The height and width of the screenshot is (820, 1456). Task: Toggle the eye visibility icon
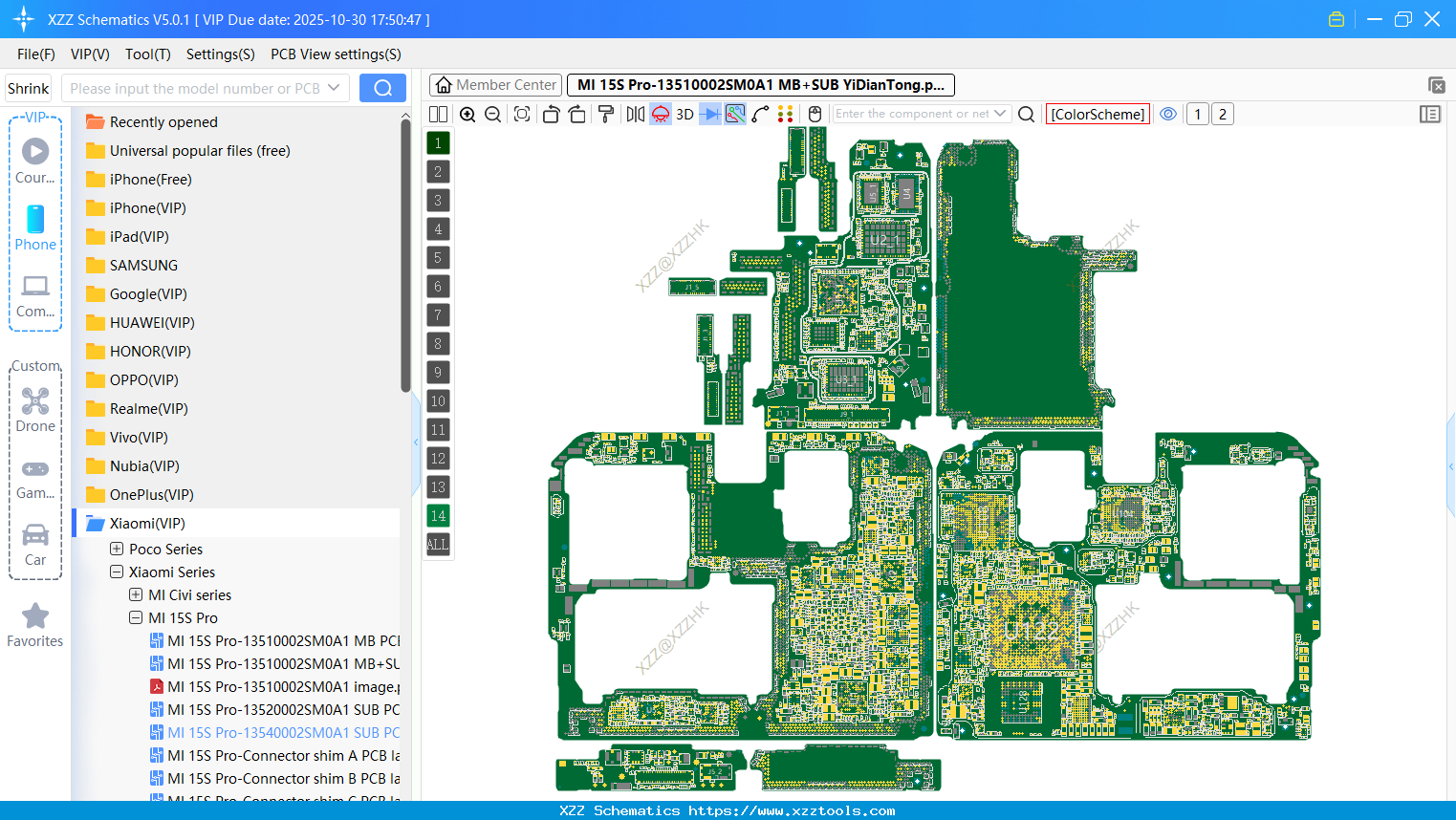click(x=1168, y=114)
